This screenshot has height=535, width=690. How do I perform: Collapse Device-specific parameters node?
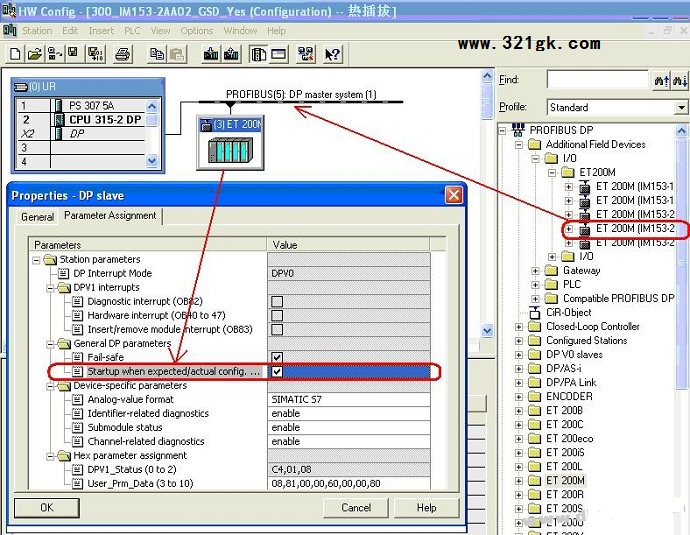(x=51, y=387)
